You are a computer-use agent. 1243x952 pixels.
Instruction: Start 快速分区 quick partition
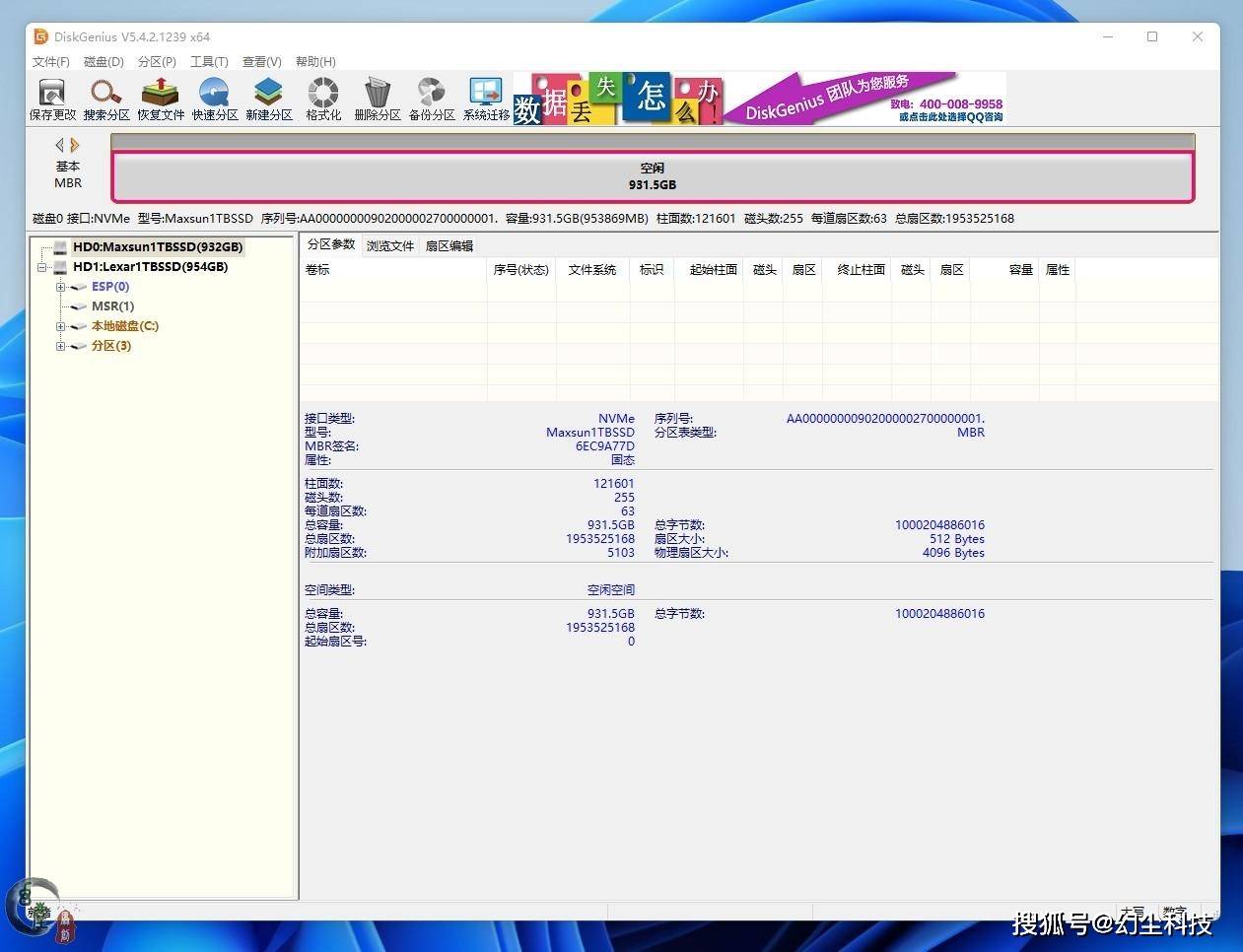coord(215,100)
